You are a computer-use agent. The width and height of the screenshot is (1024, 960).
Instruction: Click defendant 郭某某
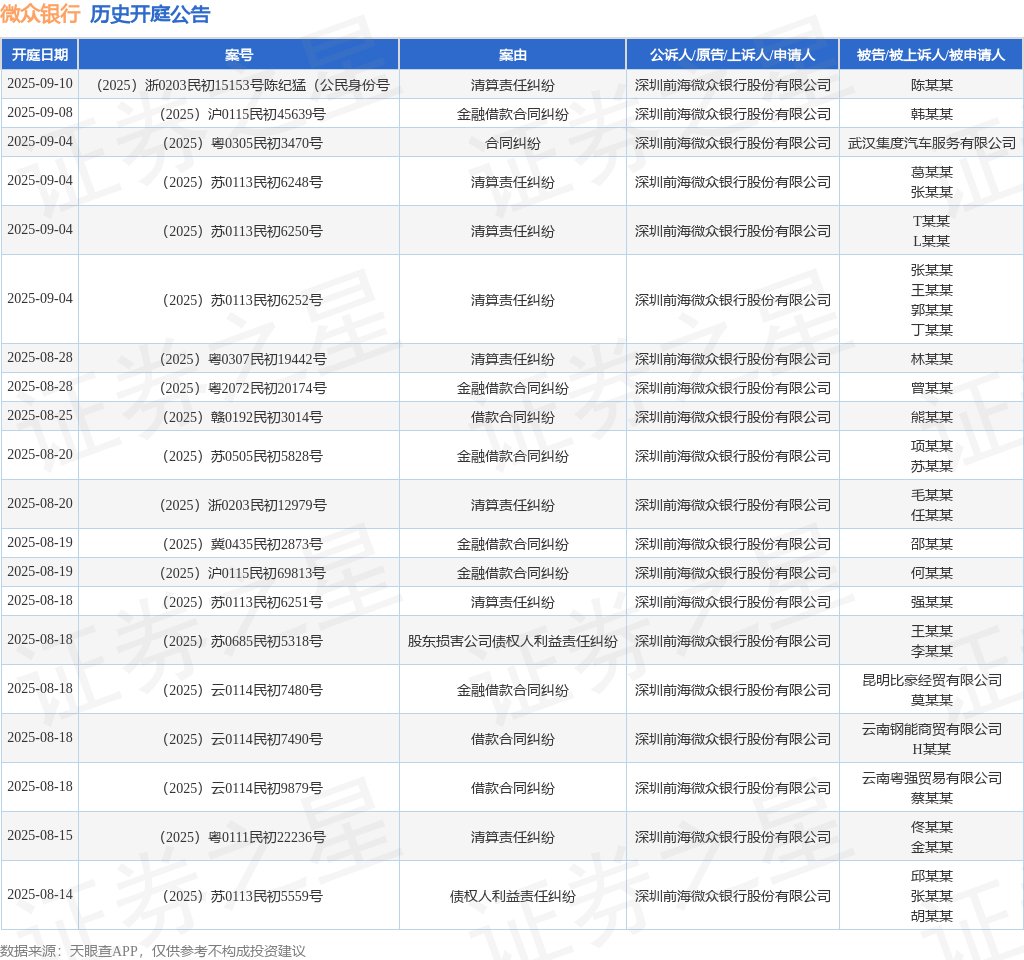[x=932, y=310]
